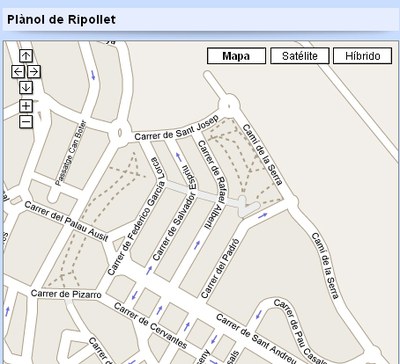Click the Carrer de Cervantes label
Viewport: 400px width, 364px height.
coord(150,325)
